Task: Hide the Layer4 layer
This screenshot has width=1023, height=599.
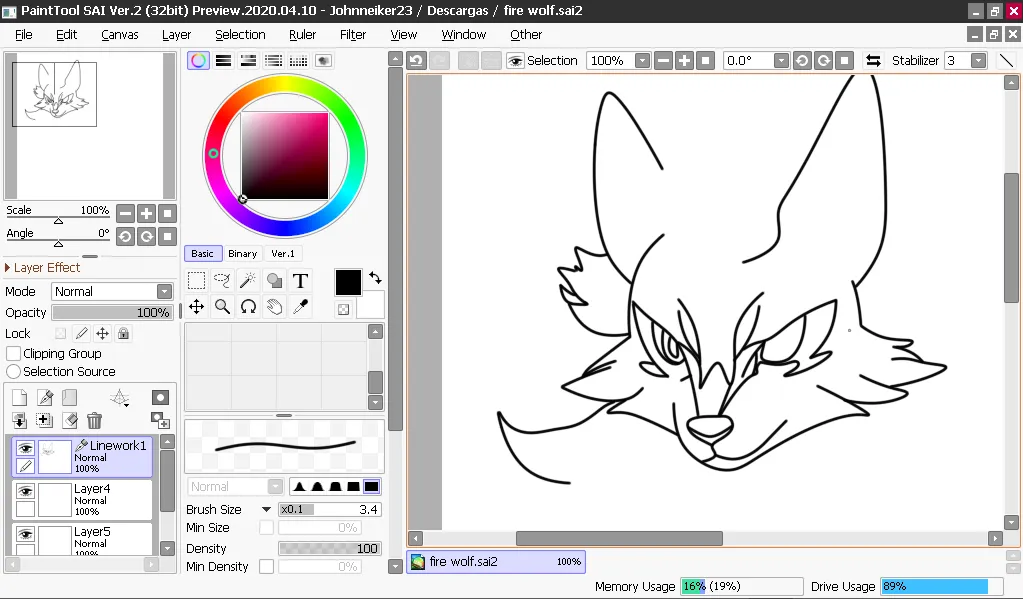Action: point(25,491)
